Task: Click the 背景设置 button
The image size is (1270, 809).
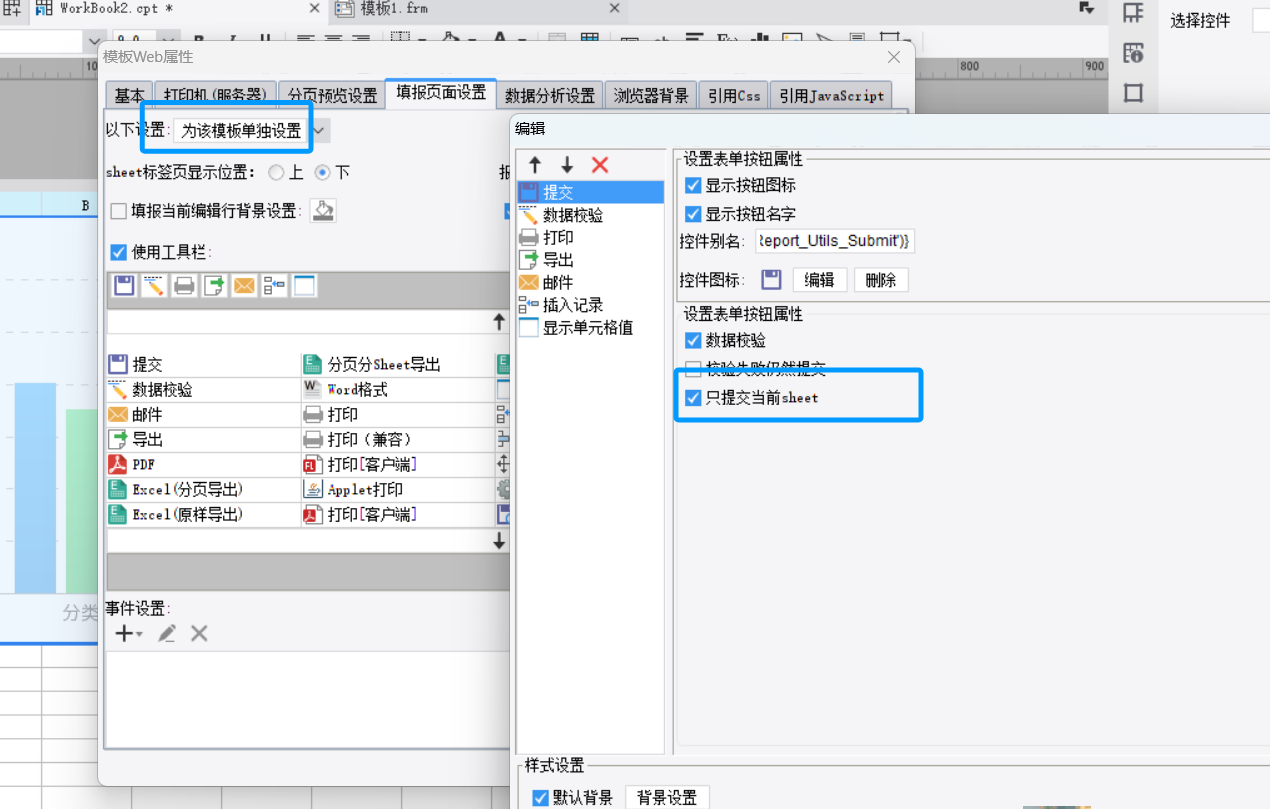Action: [667, 797]
